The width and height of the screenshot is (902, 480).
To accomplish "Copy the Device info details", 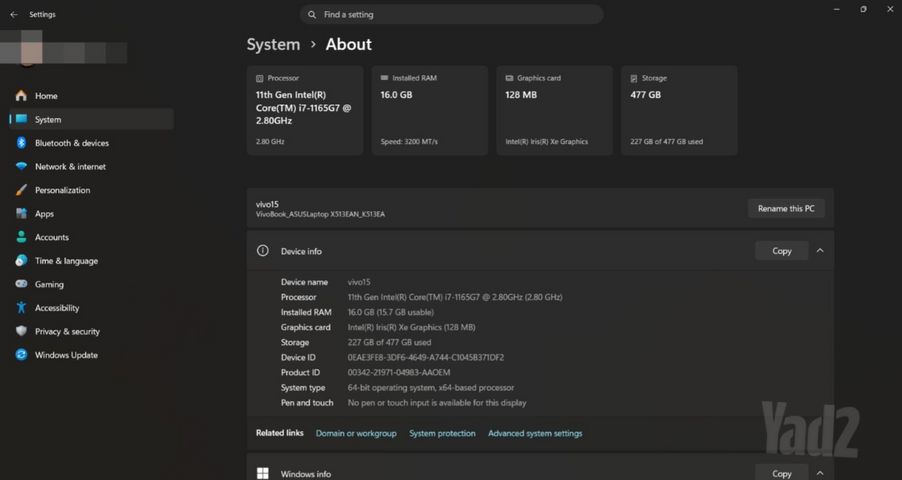I will click(x=781, y=251).
